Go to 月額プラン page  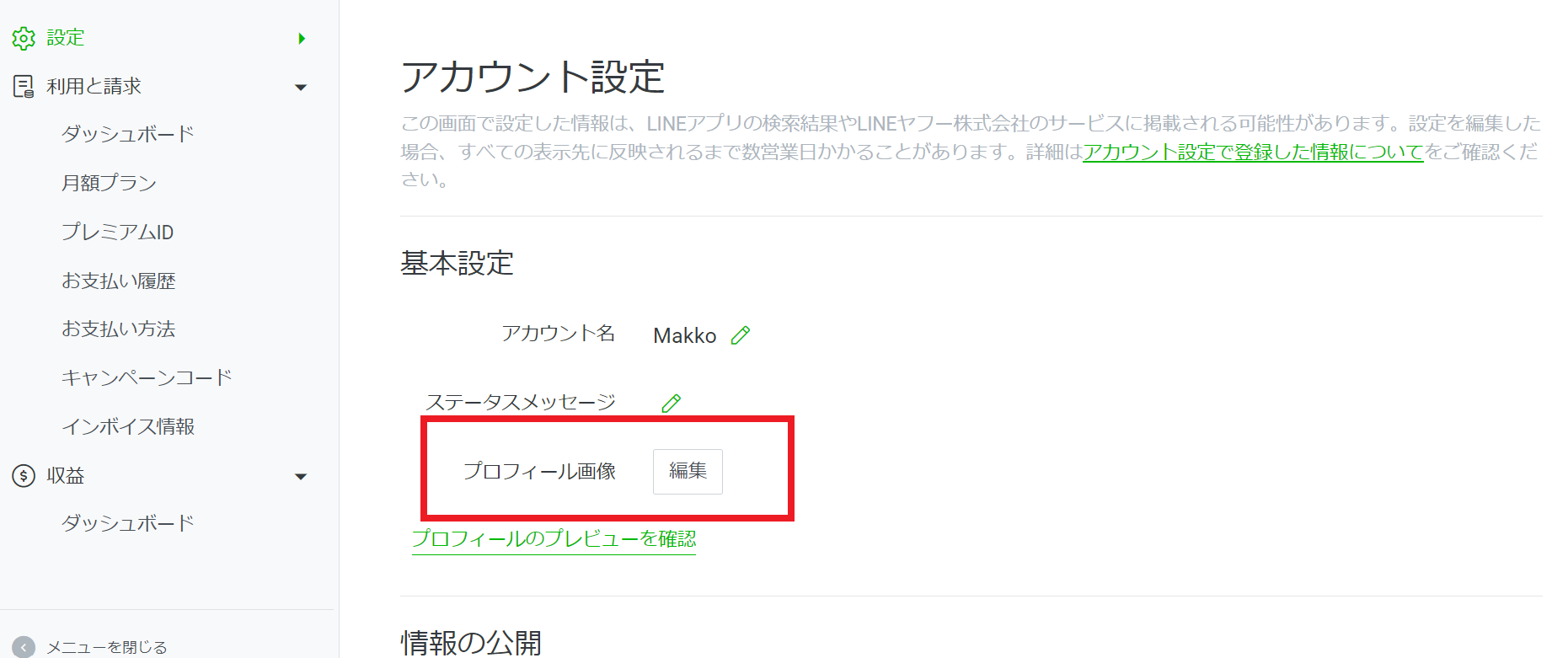(110, 183)
